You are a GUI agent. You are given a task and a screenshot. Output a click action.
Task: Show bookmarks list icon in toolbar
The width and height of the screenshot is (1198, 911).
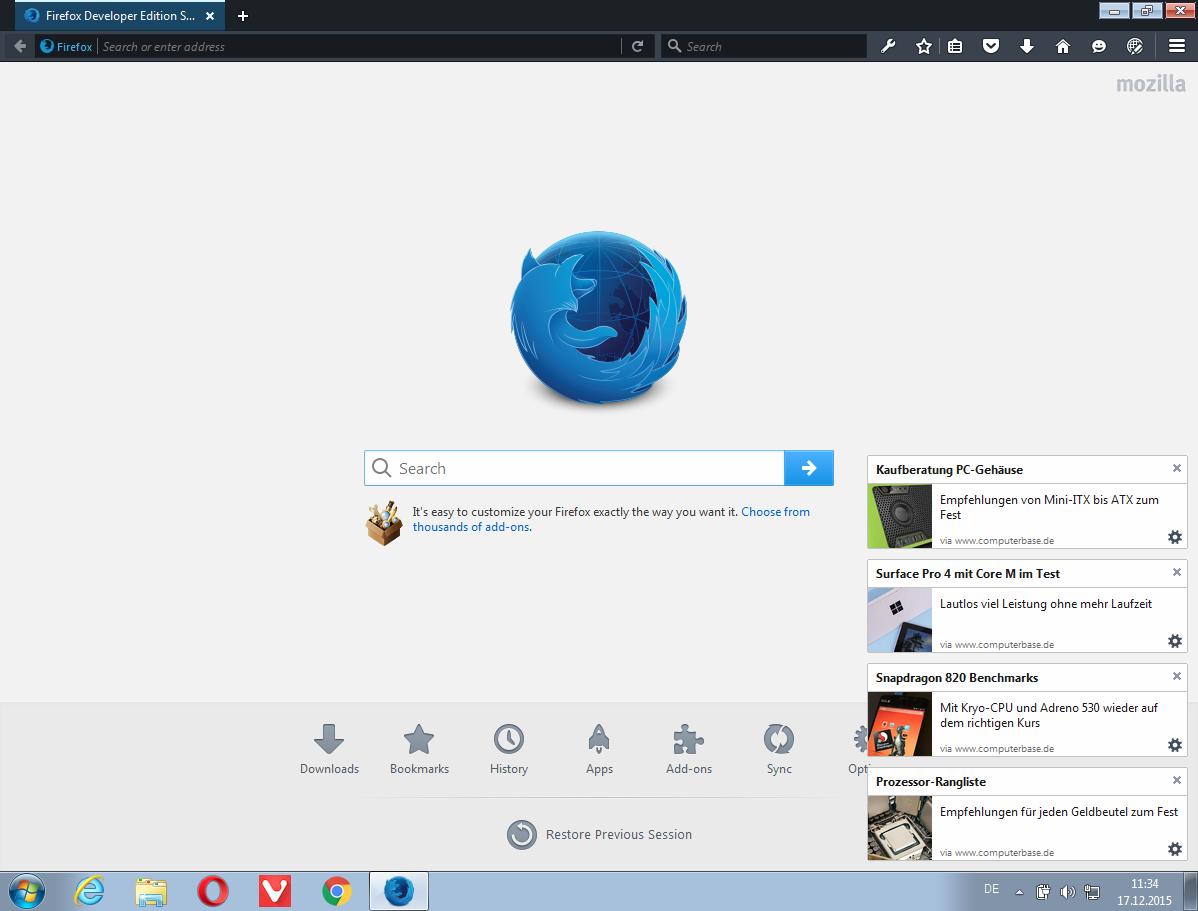tap(955, 47)
